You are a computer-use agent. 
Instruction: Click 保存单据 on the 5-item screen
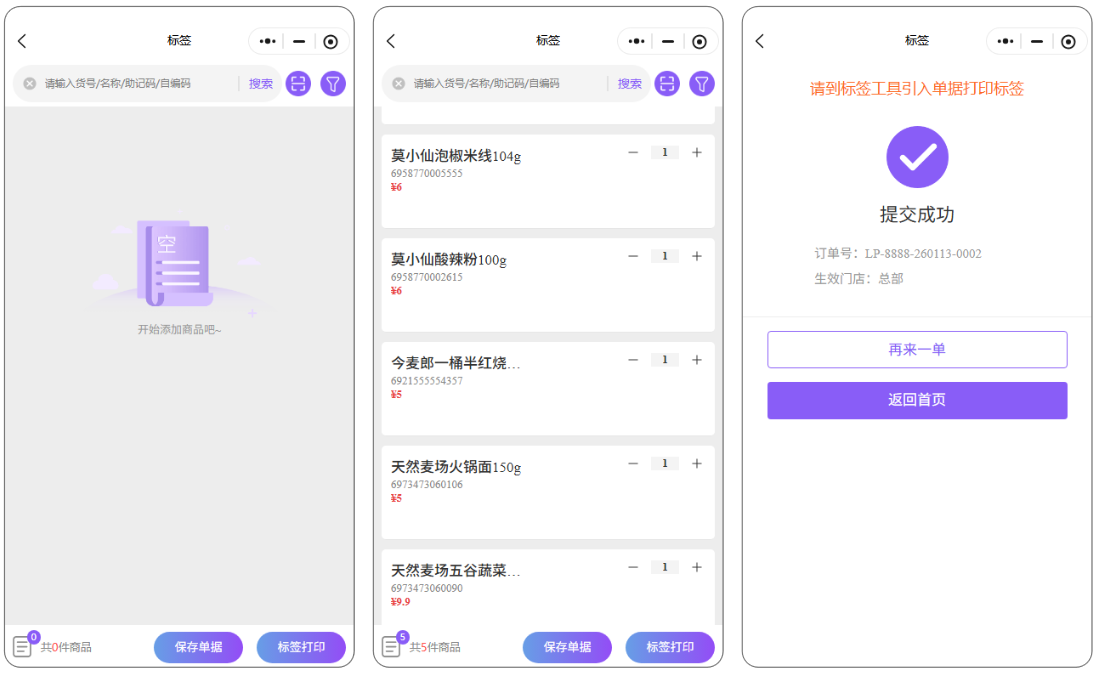click(x=568, y=647)
